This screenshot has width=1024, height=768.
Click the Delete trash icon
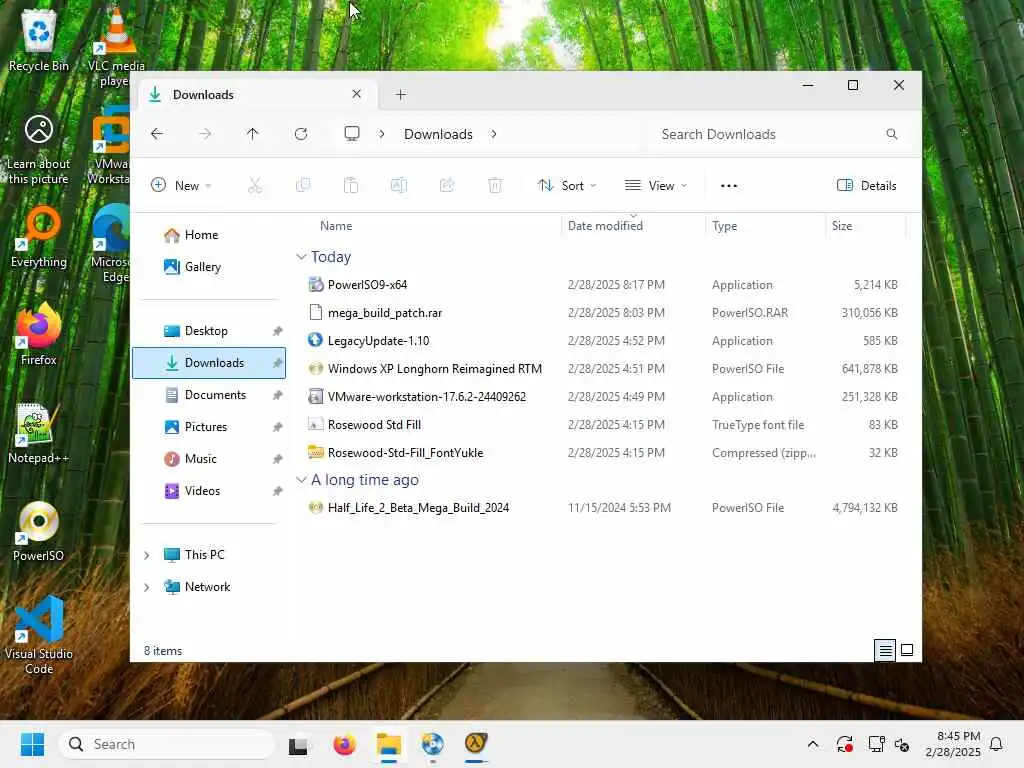click(x=495, y=185)
